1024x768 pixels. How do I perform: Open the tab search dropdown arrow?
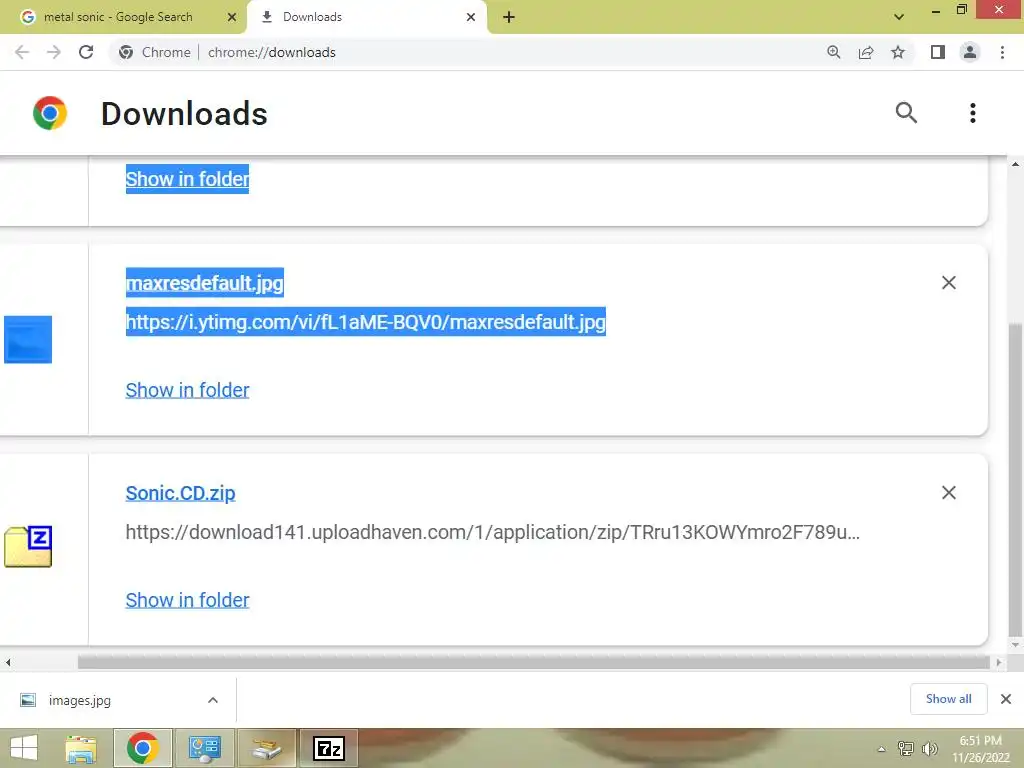click(899, 17)
